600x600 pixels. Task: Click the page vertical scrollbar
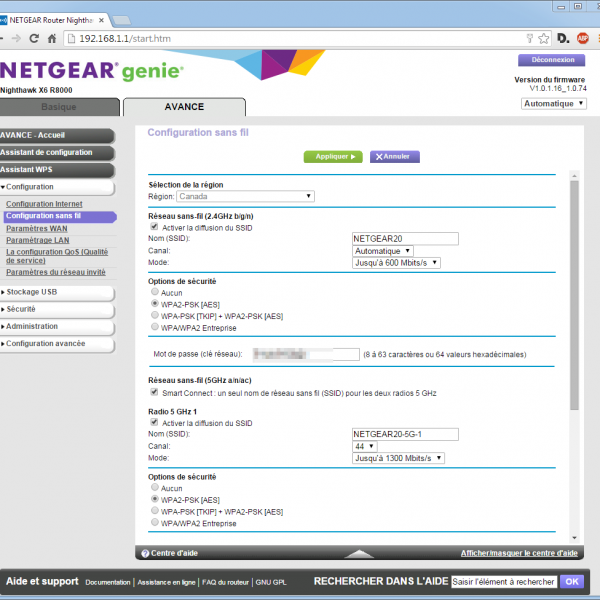click(574, 300)
